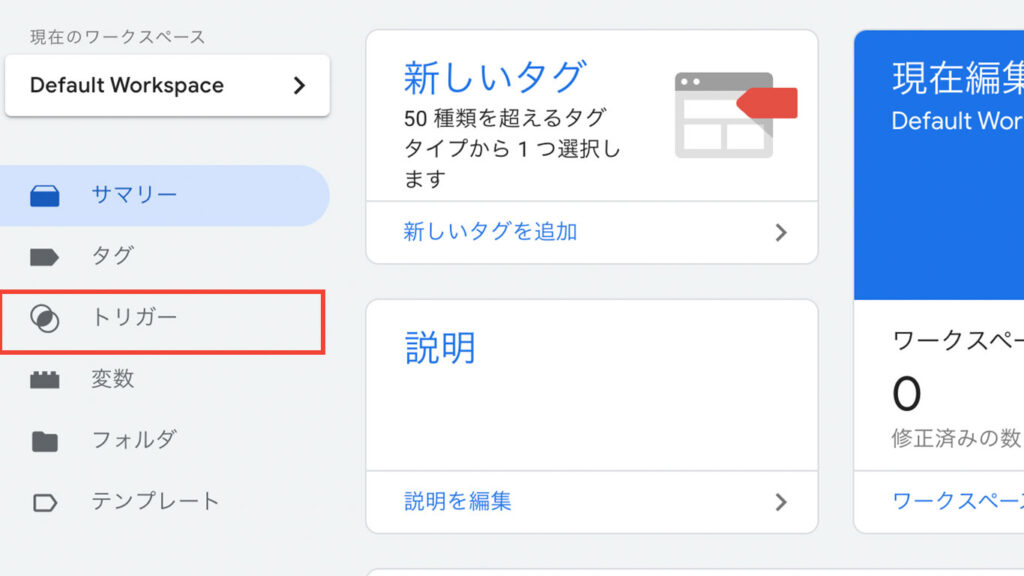Open the フォルダ section
This screenshot has width=1024, height=576.
click(x=134, y=440)
